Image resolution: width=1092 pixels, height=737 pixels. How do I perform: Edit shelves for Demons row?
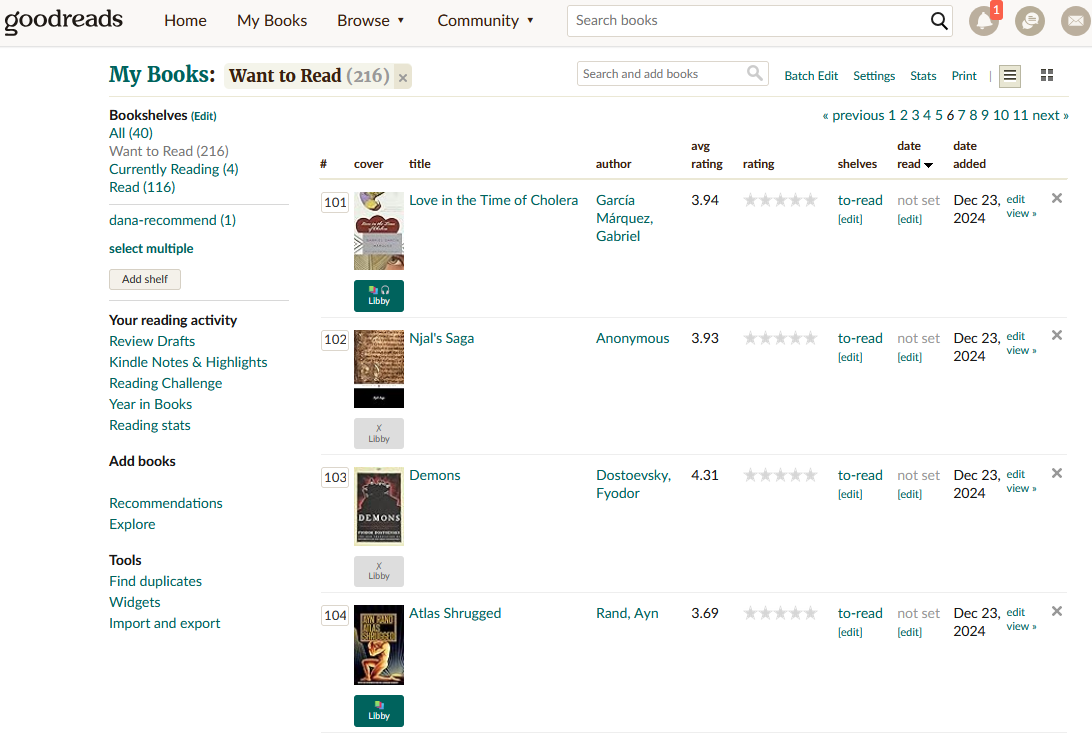(850, 495)
